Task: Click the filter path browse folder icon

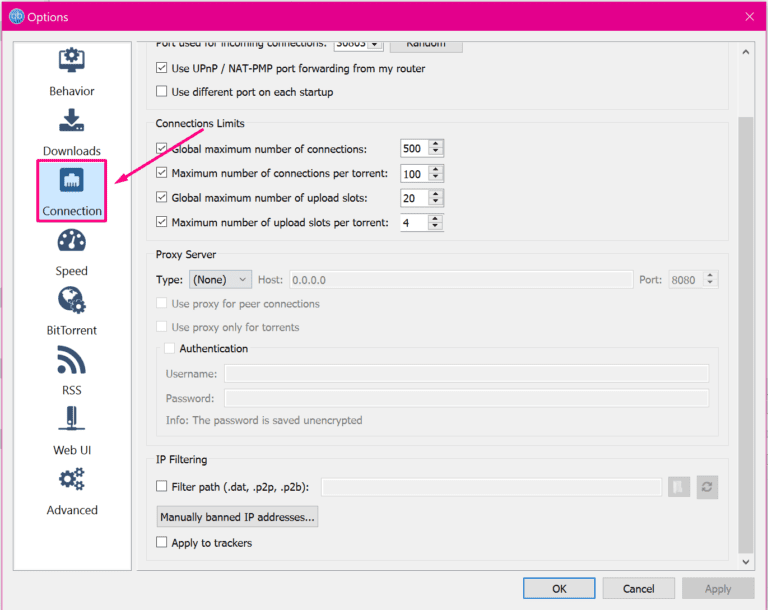Action: (679, 487)
